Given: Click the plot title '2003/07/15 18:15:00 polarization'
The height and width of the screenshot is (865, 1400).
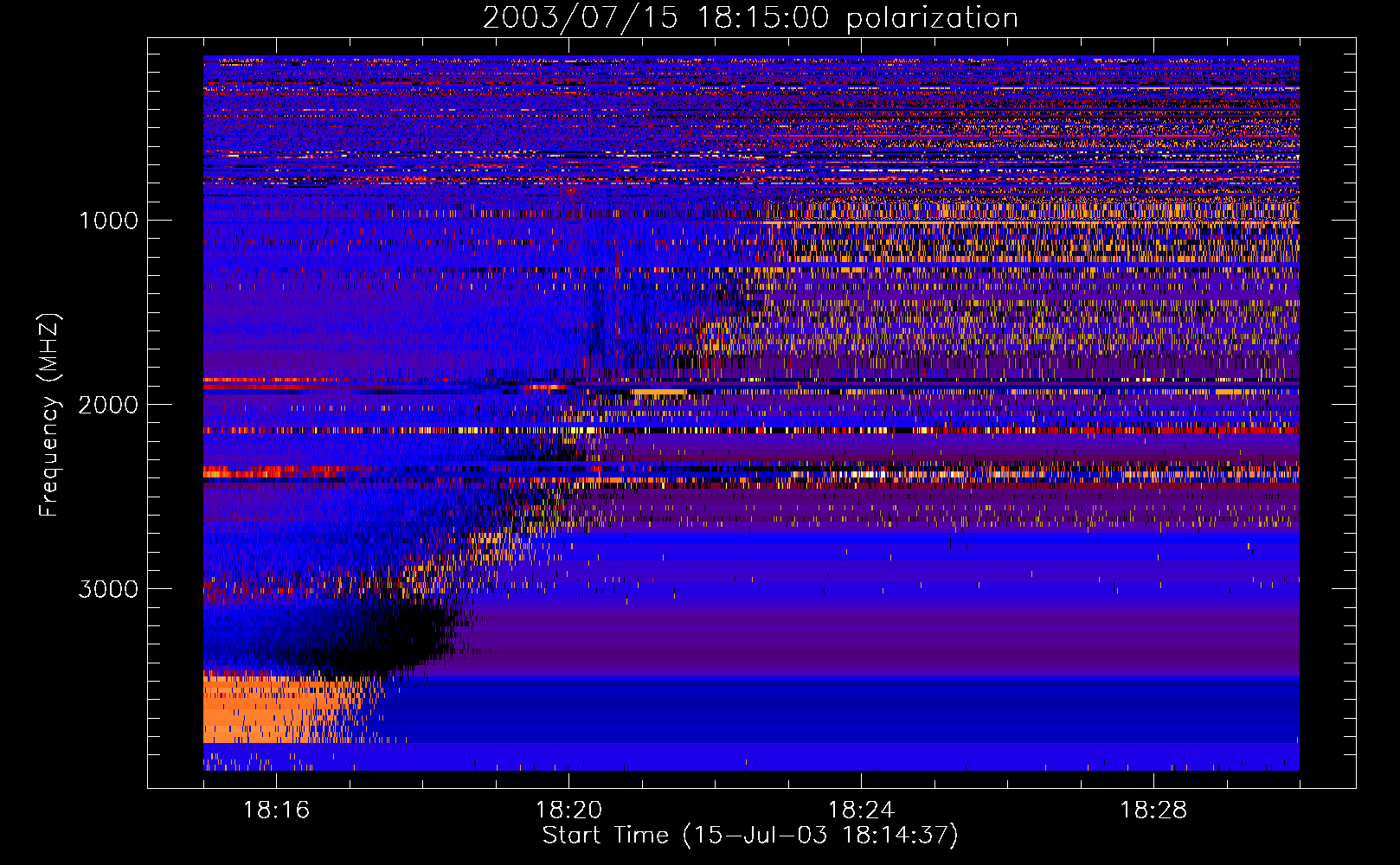Looking at the screenshot, I should (750, 18).
